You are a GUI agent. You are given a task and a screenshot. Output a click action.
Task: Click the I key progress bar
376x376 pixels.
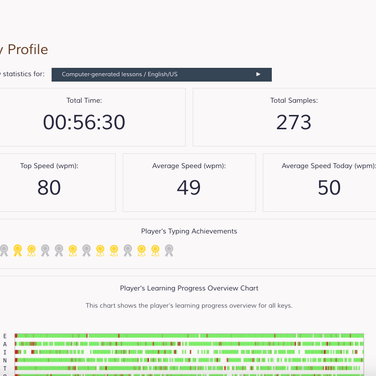tap(189, 352)
